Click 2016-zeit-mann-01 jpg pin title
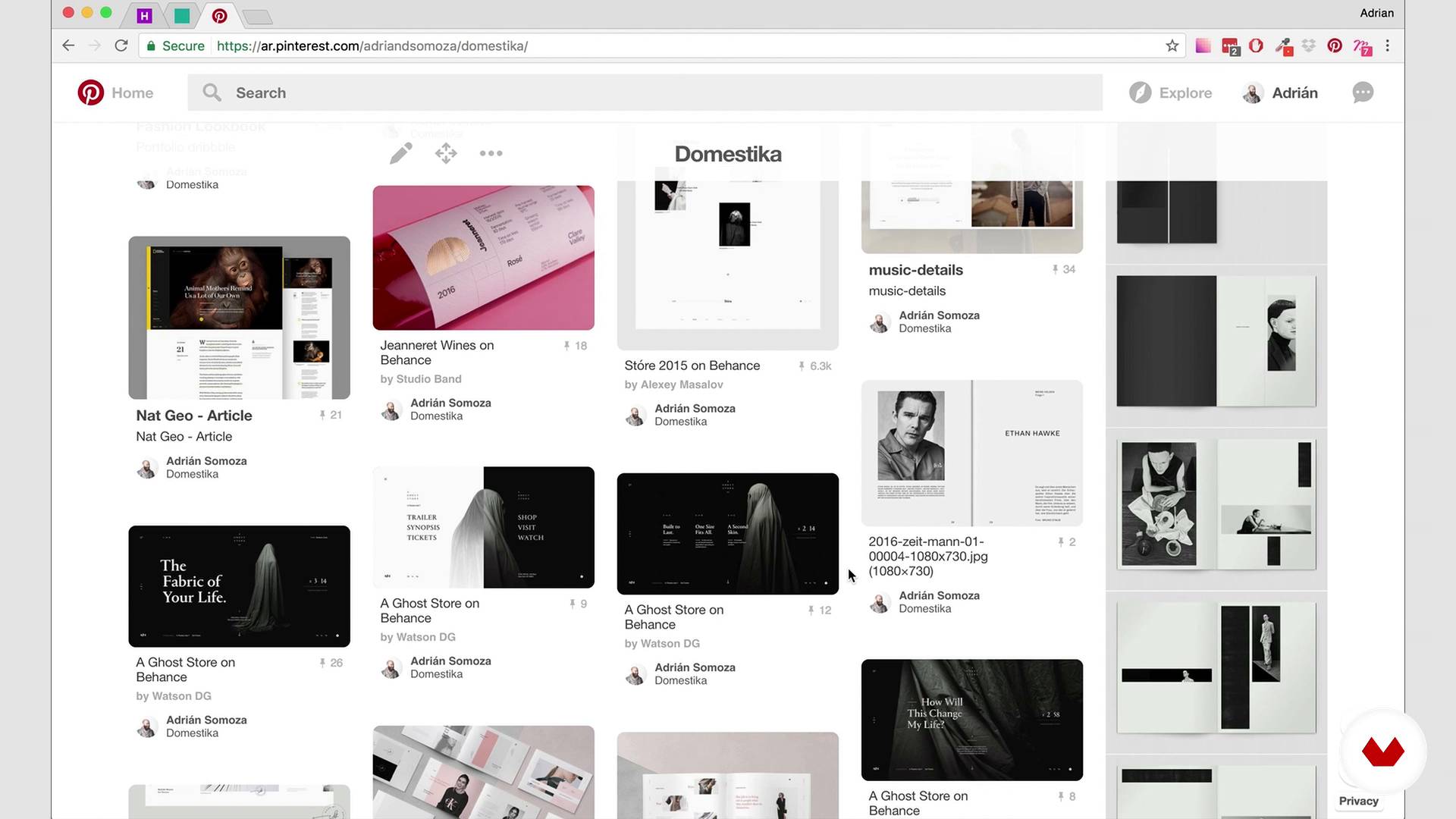The height and width of the screenshot is (819, 1456). (928, 556)
